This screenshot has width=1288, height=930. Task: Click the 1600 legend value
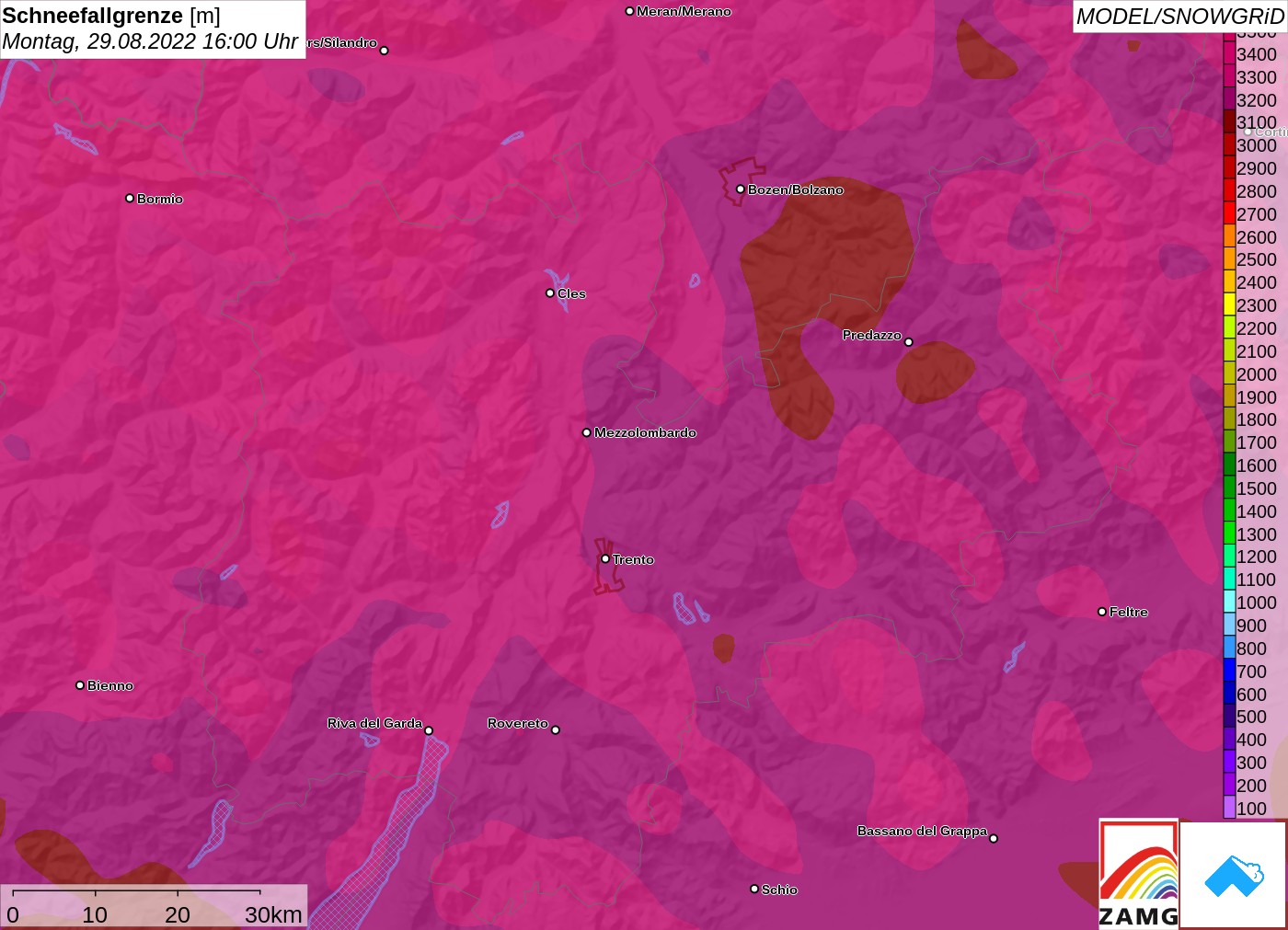pyautogui.click(x=1257, y=465)
